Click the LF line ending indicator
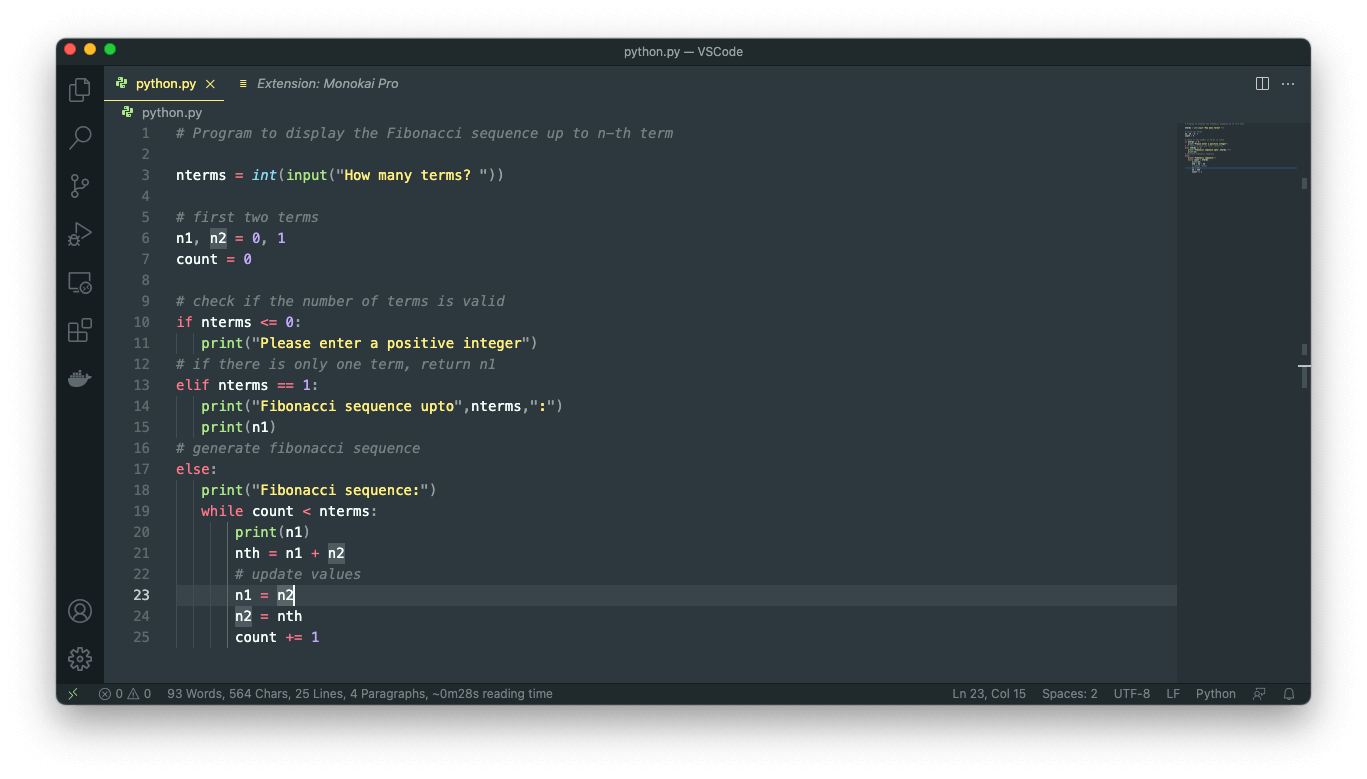Image resolution: width=1367 pixels, height=779 pixels. click(1172, 693)
